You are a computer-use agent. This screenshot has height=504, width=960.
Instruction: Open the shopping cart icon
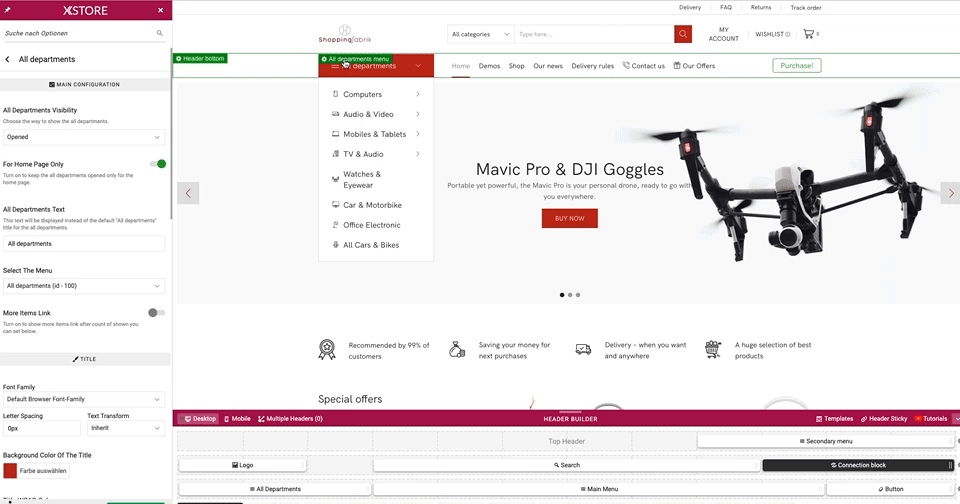[x=808, y=34]
